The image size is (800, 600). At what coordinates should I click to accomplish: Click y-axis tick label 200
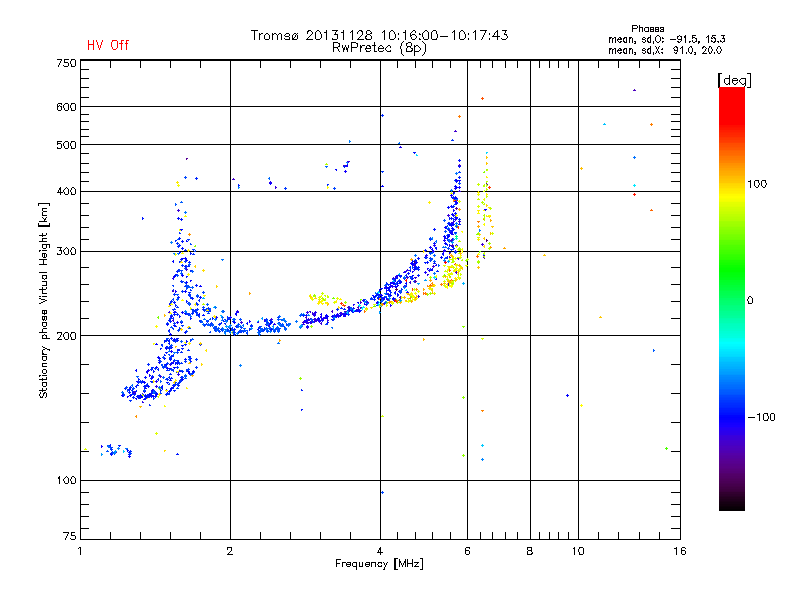pos(66,336)
